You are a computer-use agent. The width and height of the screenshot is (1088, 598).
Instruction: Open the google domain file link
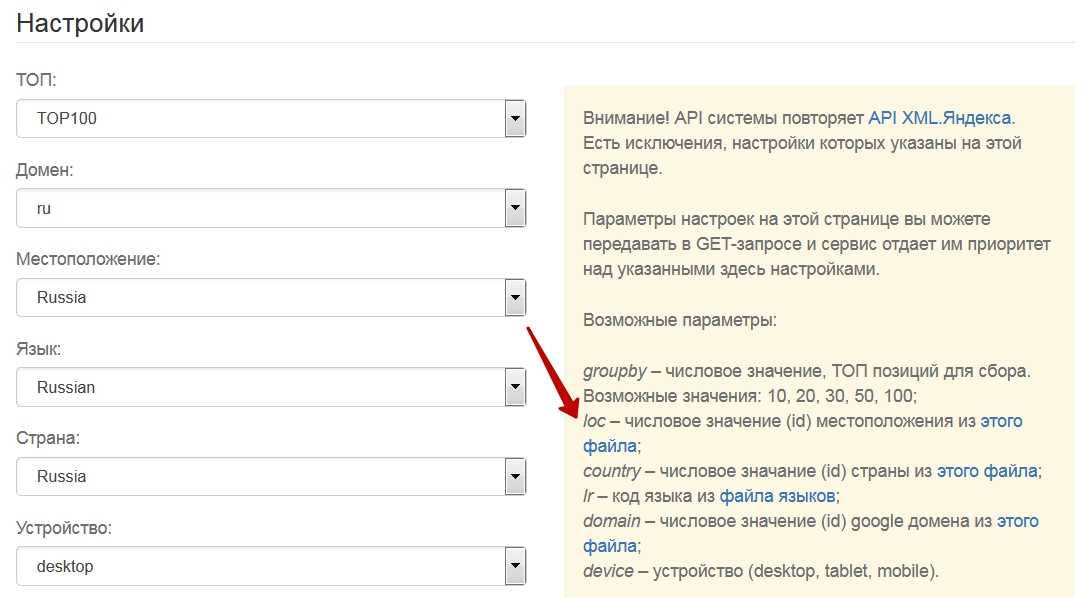coord(1017,521)
